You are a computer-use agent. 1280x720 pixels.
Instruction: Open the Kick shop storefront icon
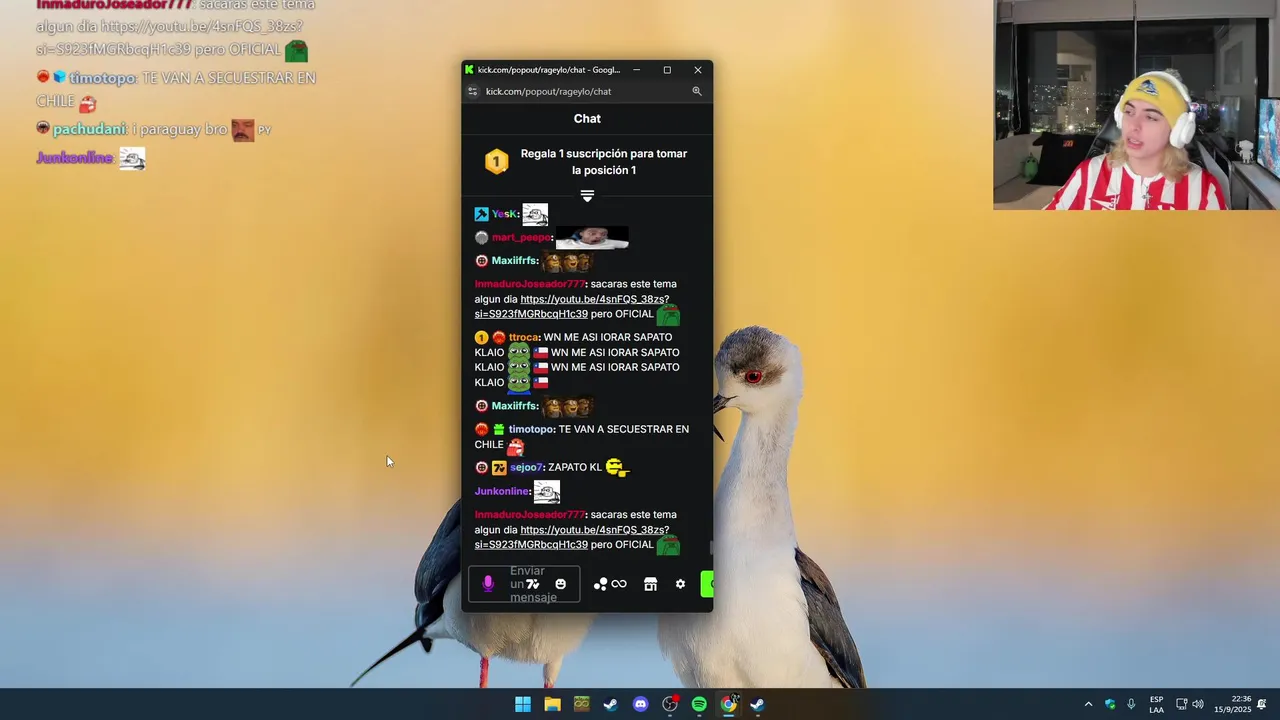coord(650,584)
